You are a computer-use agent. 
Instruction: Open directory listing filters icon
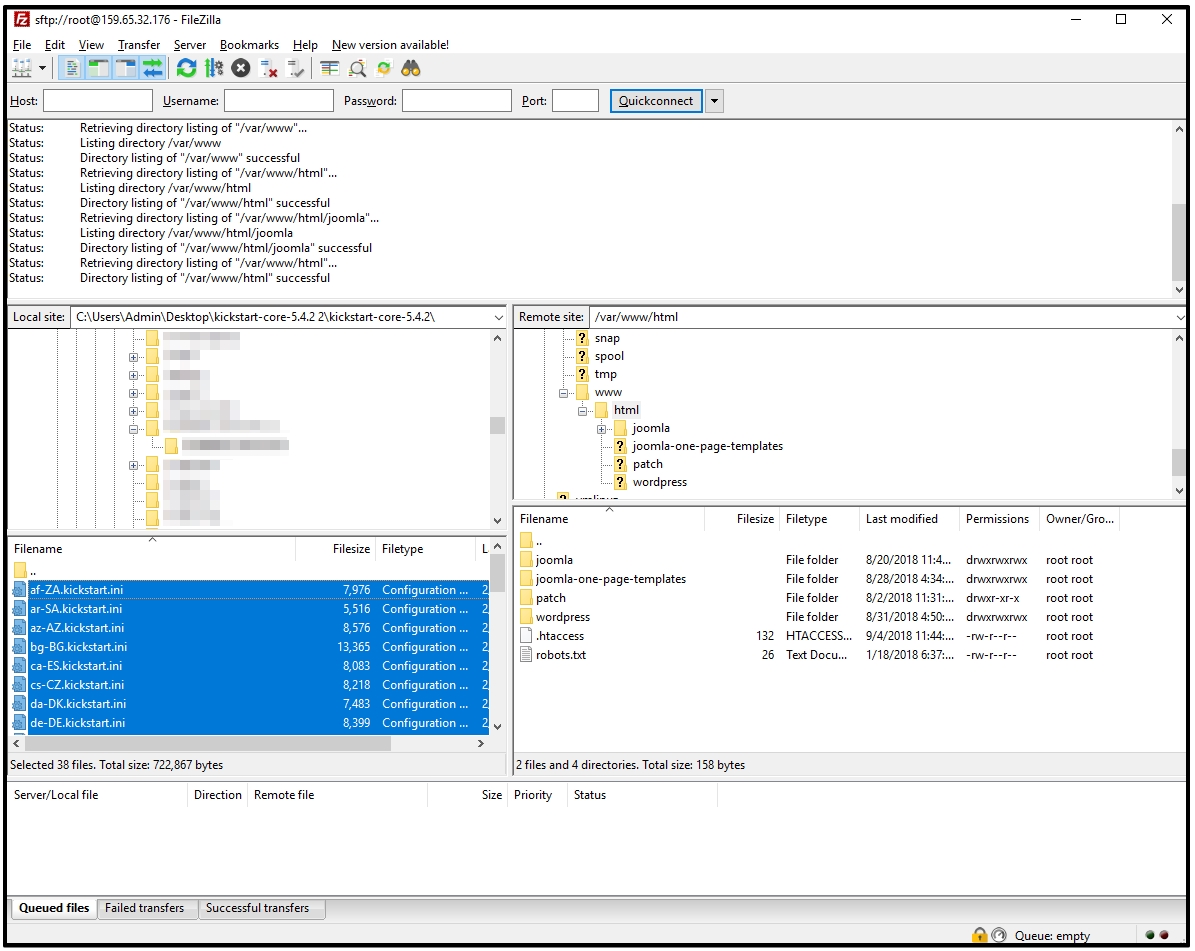[329, 69]
